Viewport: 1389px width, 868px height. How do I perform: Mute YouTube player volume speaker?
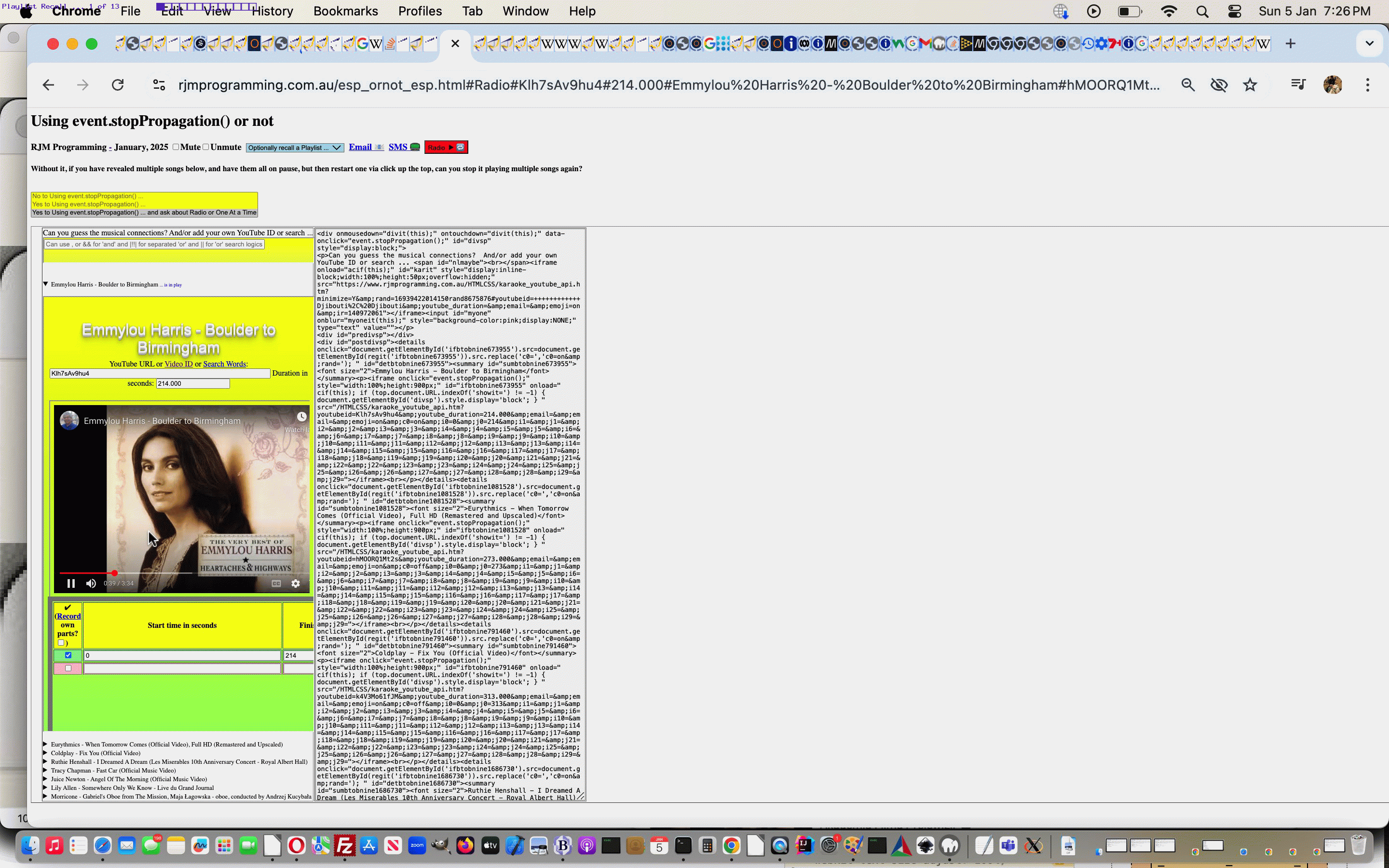pos(91,583)
